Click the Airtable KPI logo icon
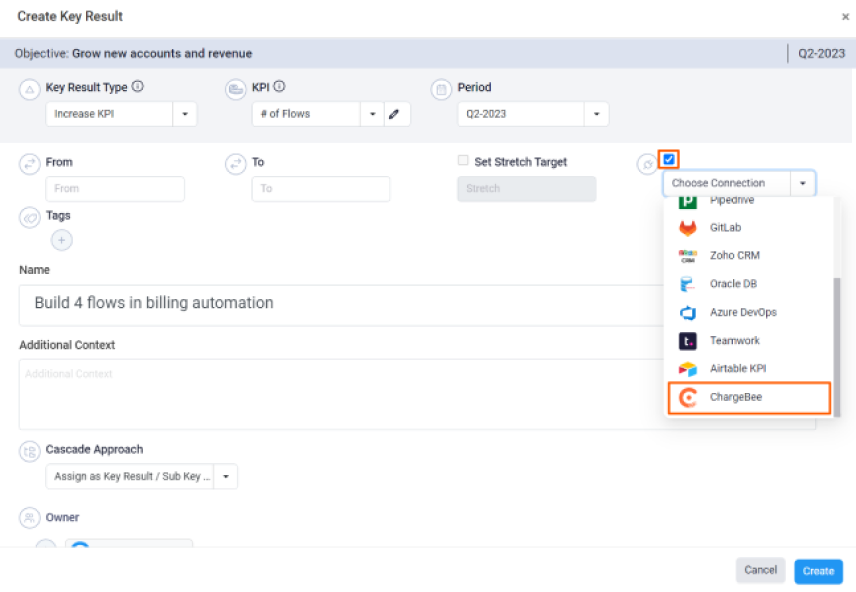Image resolution: width=856 pixels, height=592 pixels. click(688, 369)
